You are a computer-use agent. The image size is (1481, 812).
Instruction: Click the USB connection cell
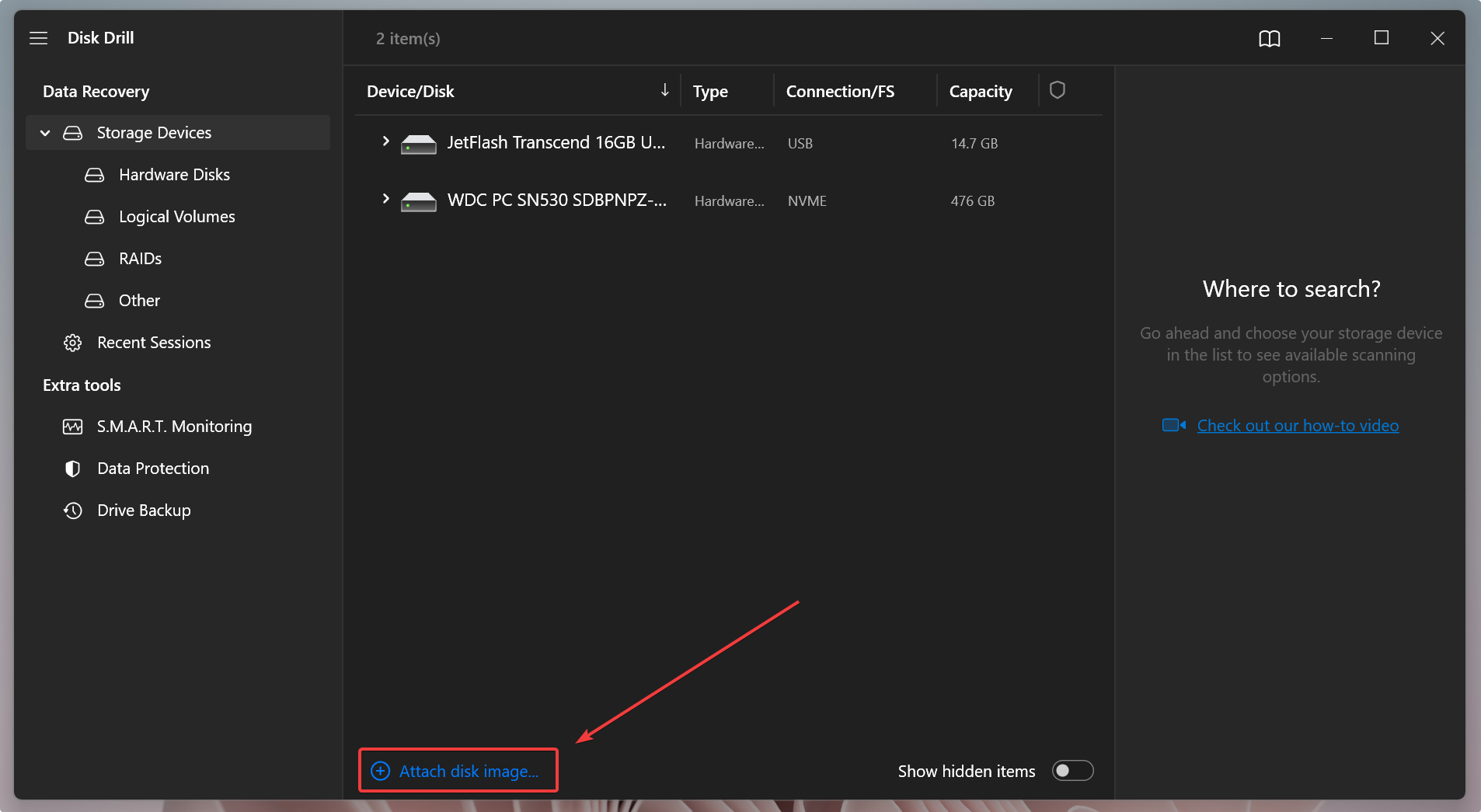click(800, 144)
